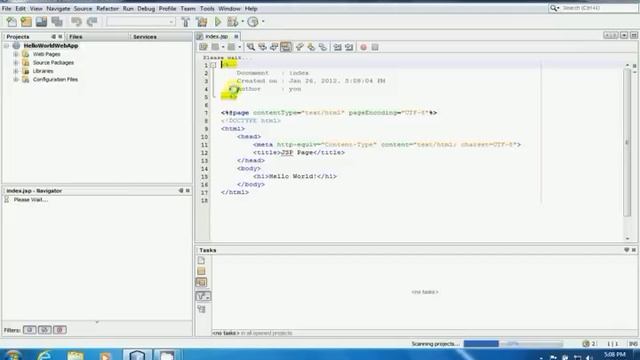The height and width of the screenshot is (360, 640).
Task: Toggle first Navigator filter button
Action: point(29,330)
